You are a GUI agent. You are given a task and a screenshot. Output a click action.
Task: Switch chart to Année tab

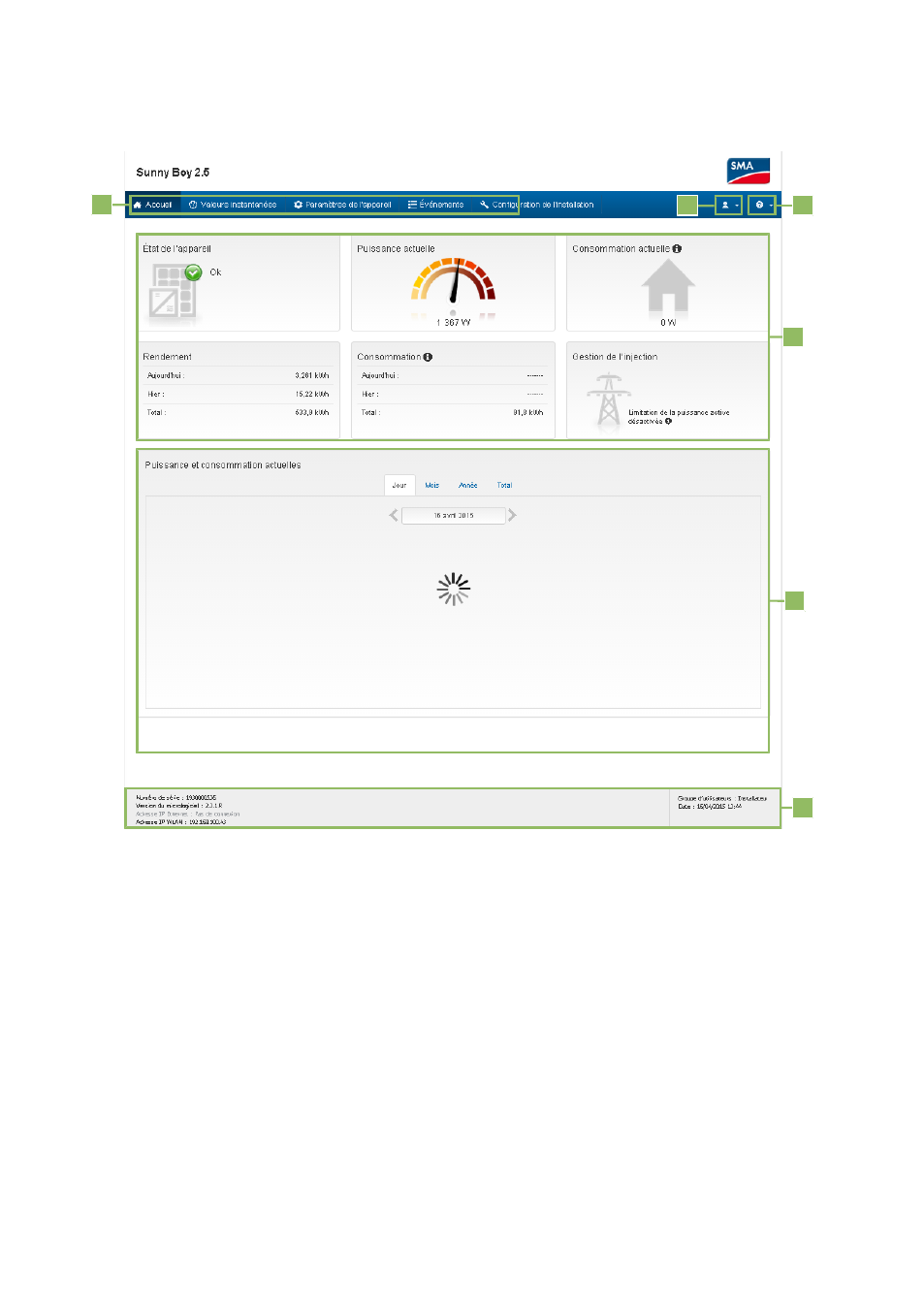(468, 485)
